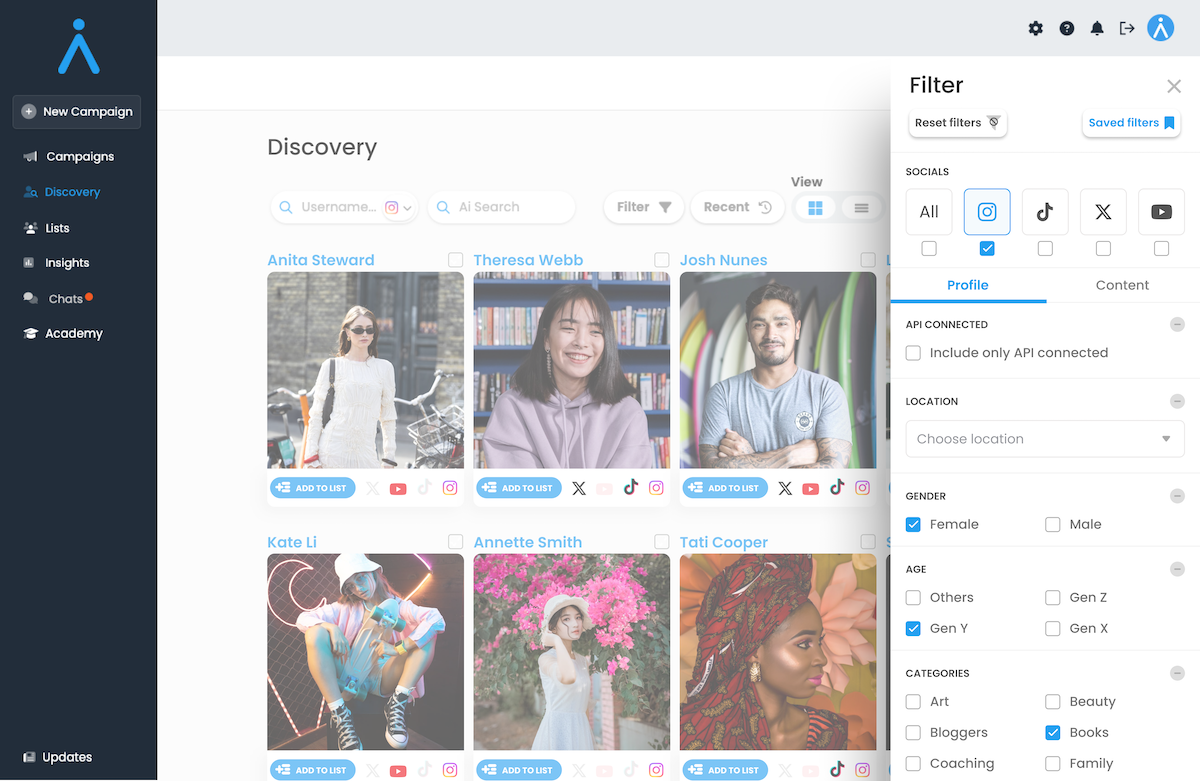Select the TikTok social filter icon
The height and width of the screenshot is (781, 1200).
(x=1045, y=212)
